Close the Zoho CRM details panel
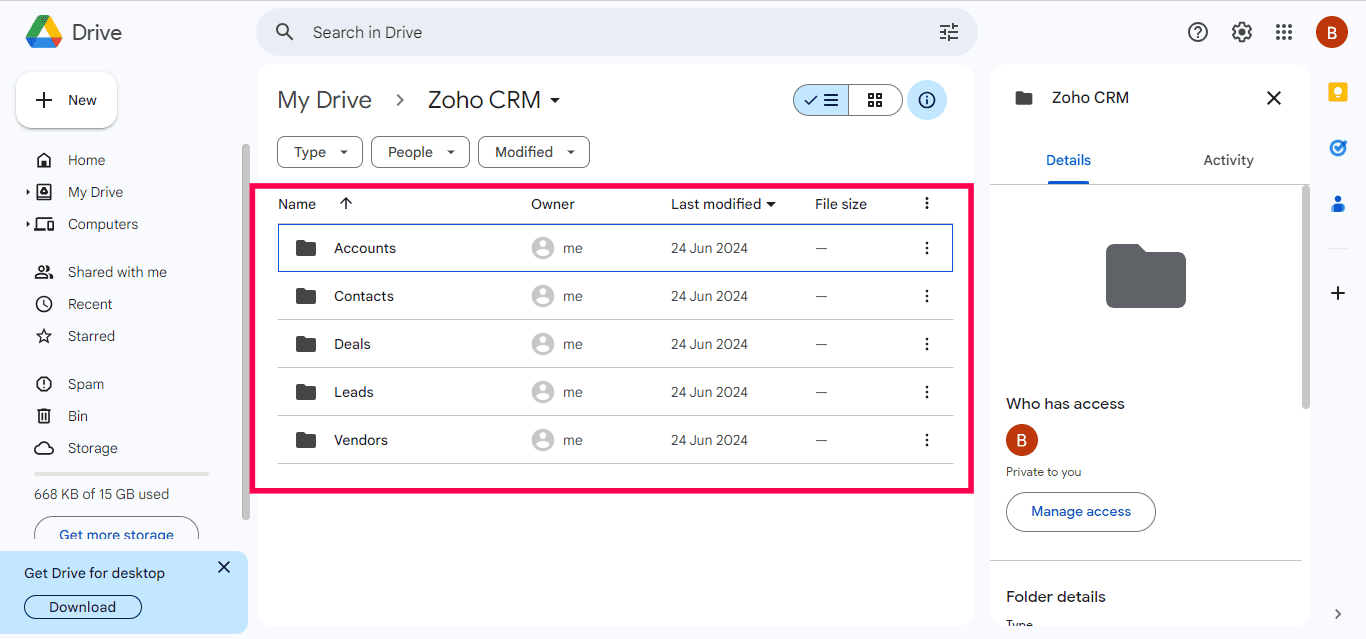Screen dimensions: 1366x639 [1274, 98]
